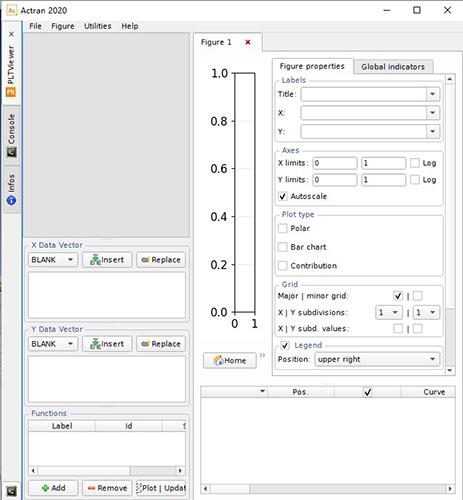
Task: Click the Remove function button
Action: [x=107, y=488]
